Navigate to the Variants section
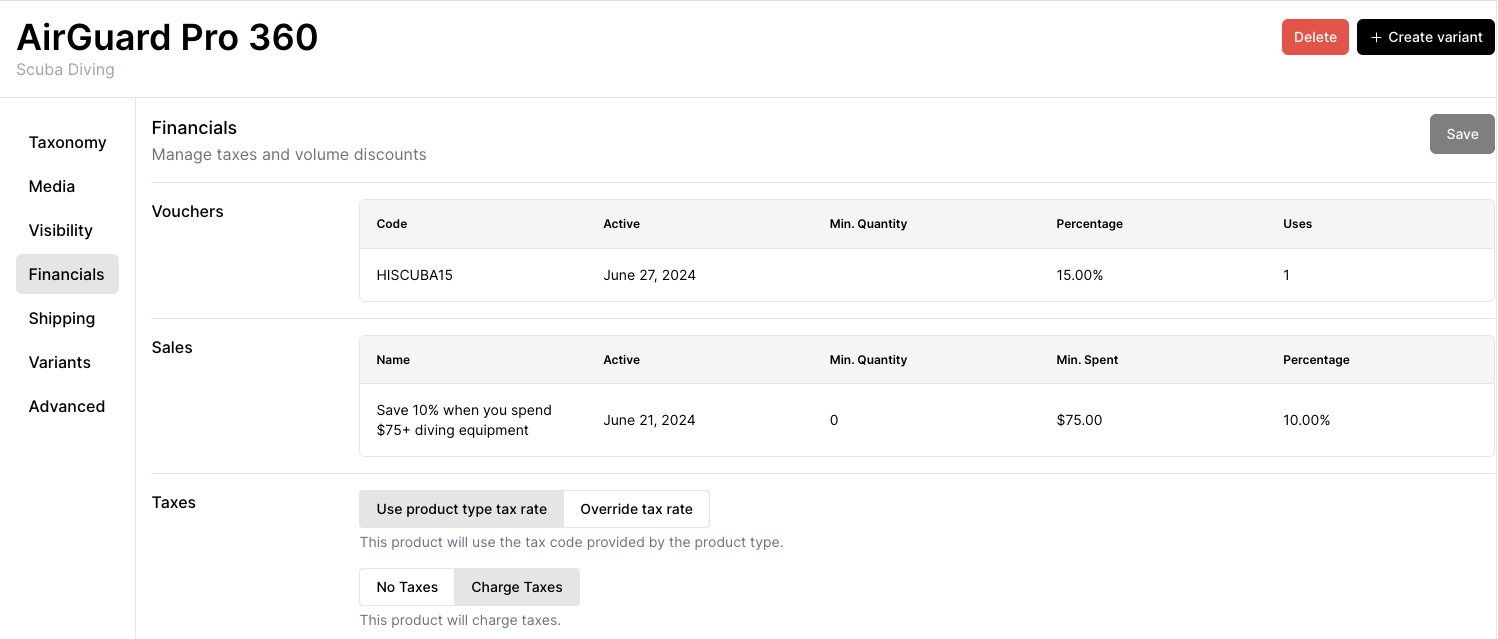The height and width of the screenshot is (639, 1498). click(60, 362)
